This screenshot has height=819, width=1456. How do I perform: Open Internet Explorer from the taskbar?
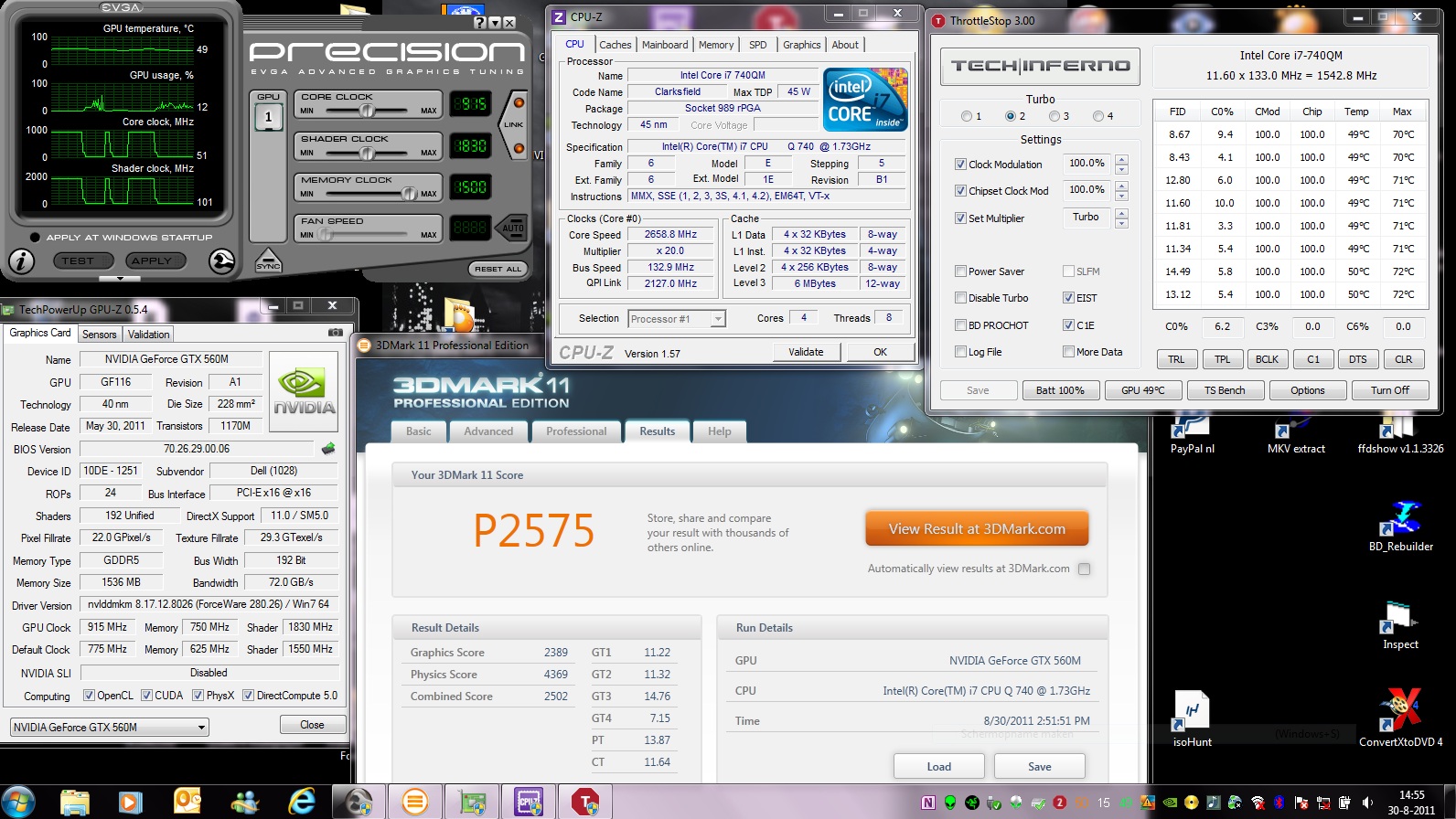302,803
